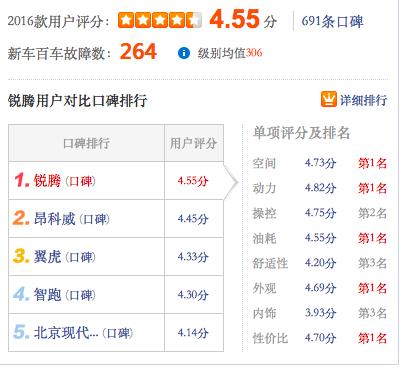
Task: Open the 口碑 link next to 锐腾
Action: click(x=80, y=181)
